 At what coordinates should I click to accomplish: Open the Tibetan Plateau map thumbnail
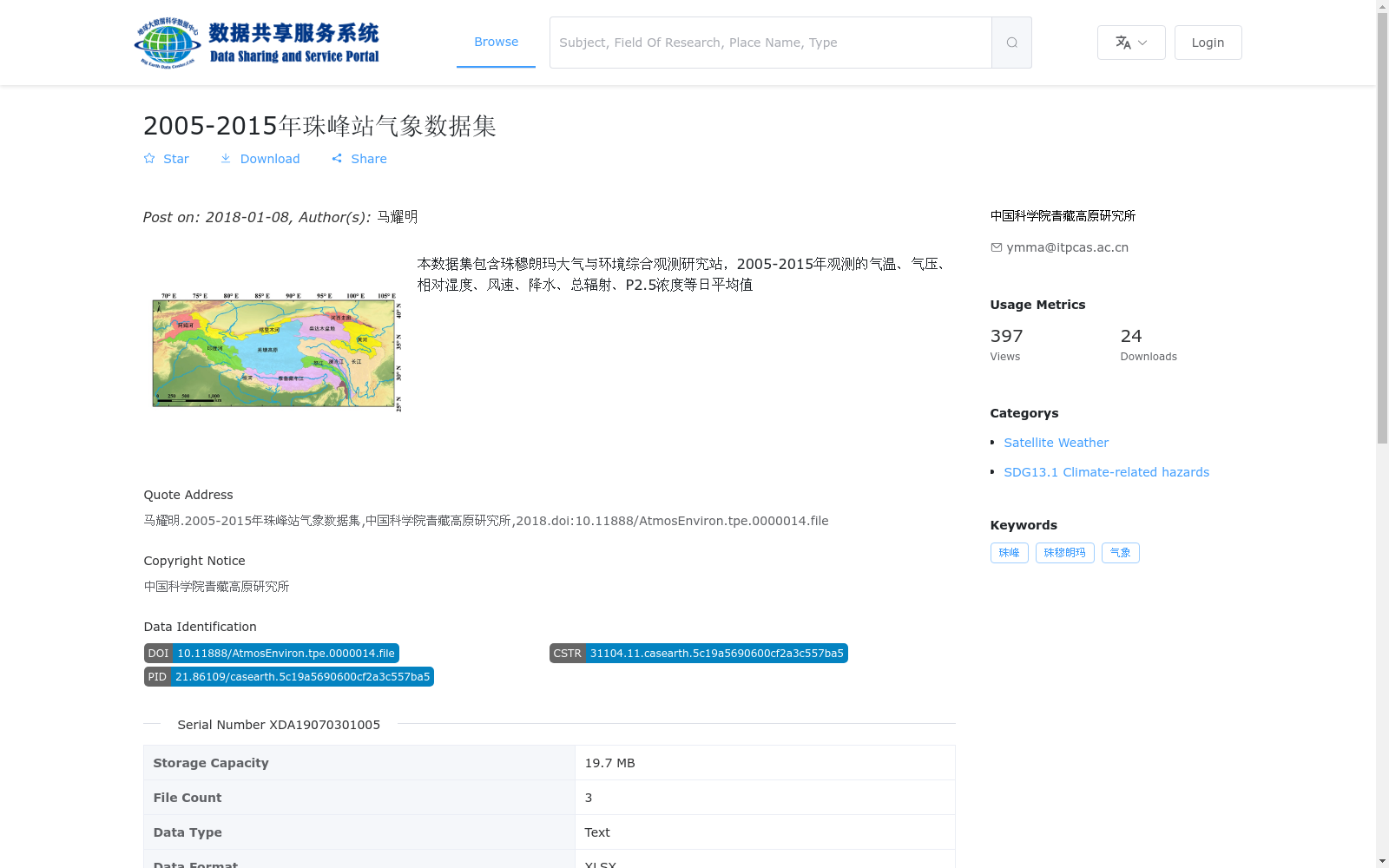click(x=277, y=351)
